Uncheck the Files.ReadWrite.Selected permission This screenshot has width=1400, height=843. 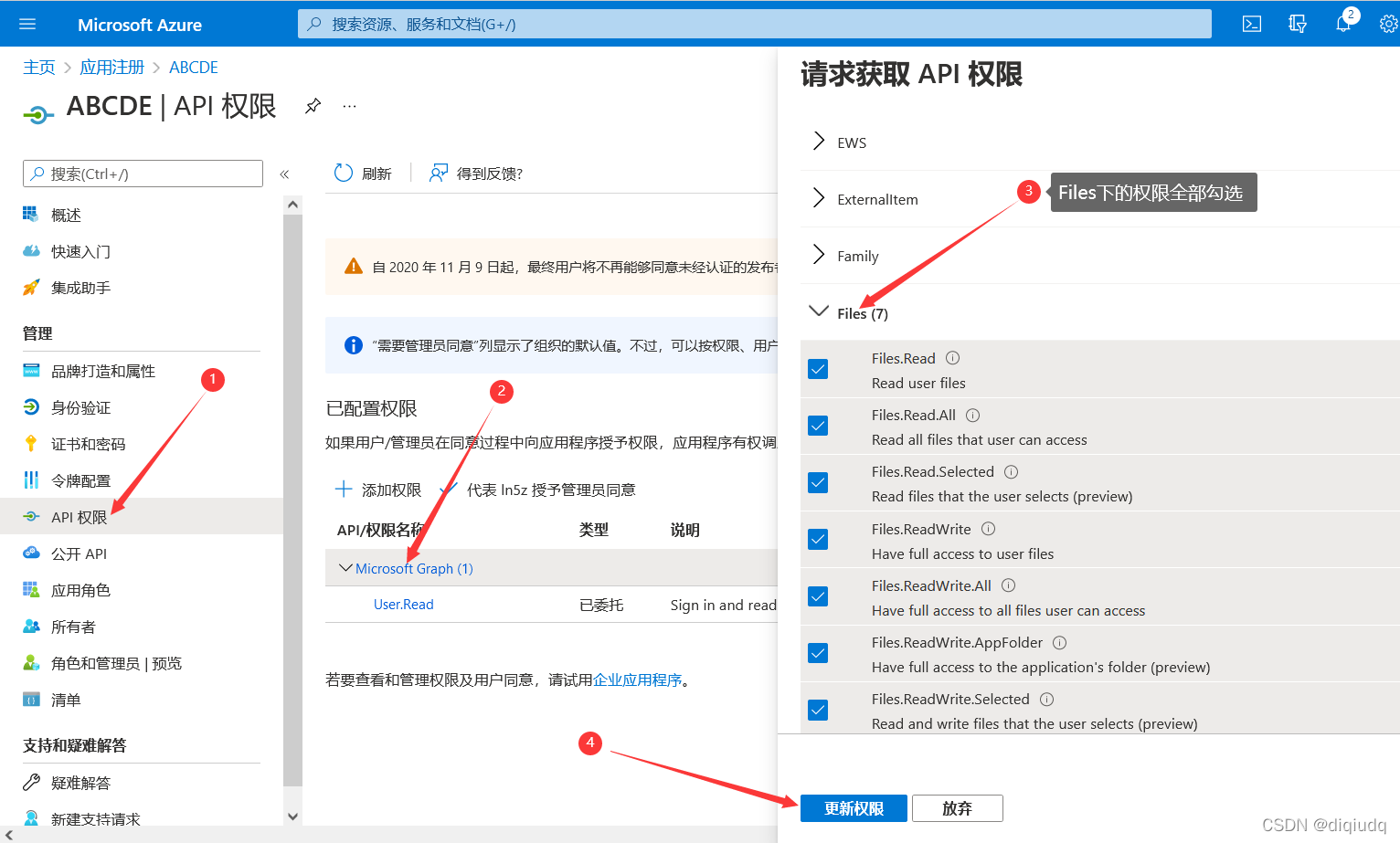[818, 710]
